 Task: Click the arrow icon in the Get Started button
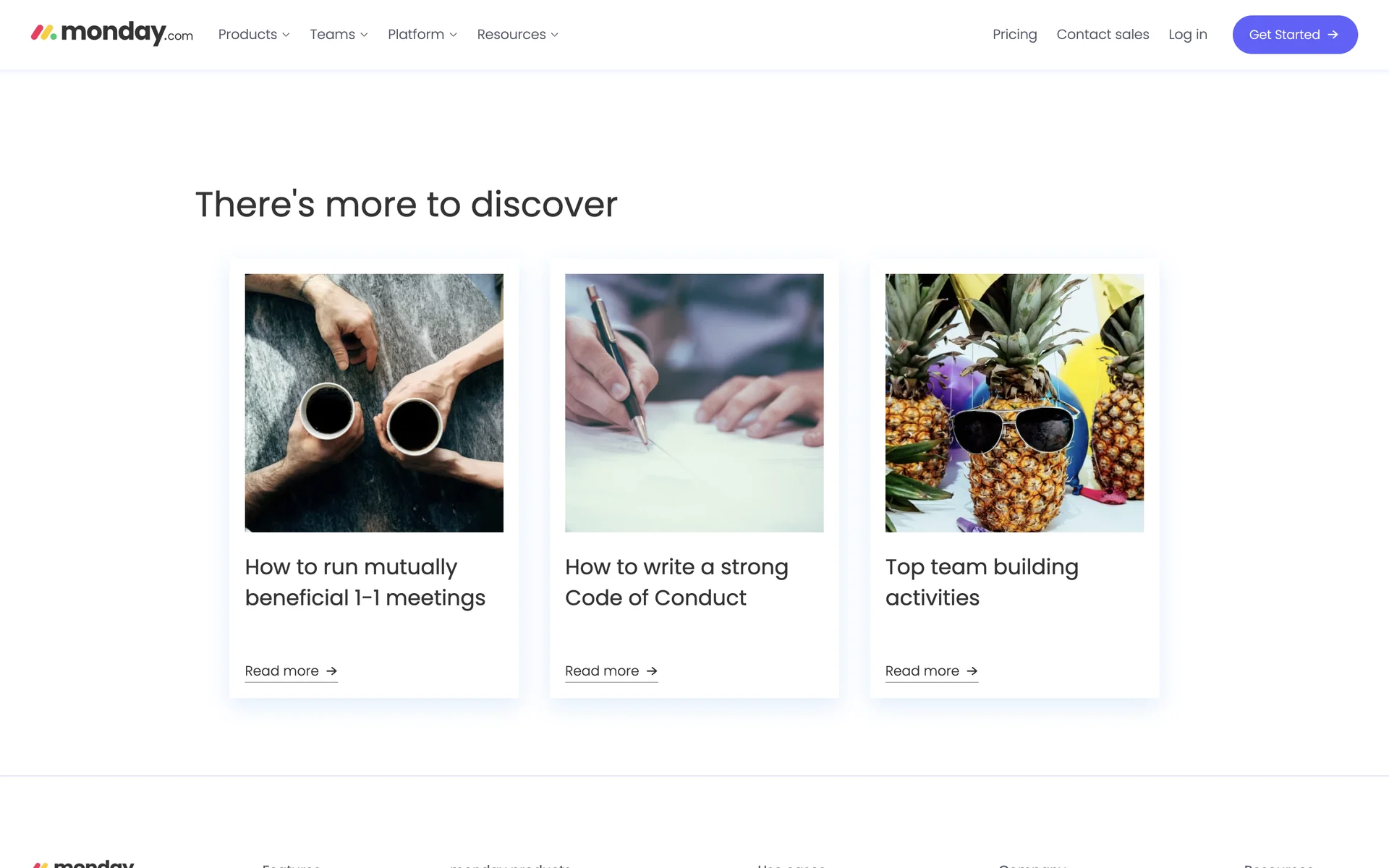point(1333,35)
